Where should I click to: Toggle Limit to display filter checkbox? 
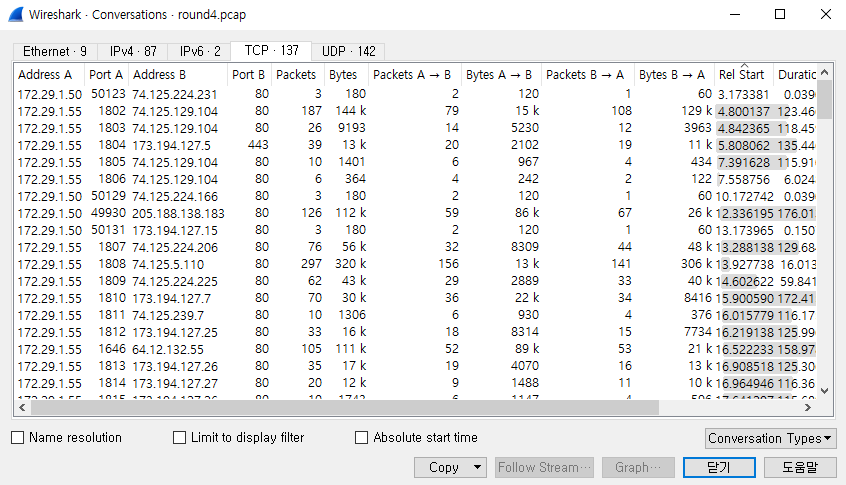tap(179, 438)
